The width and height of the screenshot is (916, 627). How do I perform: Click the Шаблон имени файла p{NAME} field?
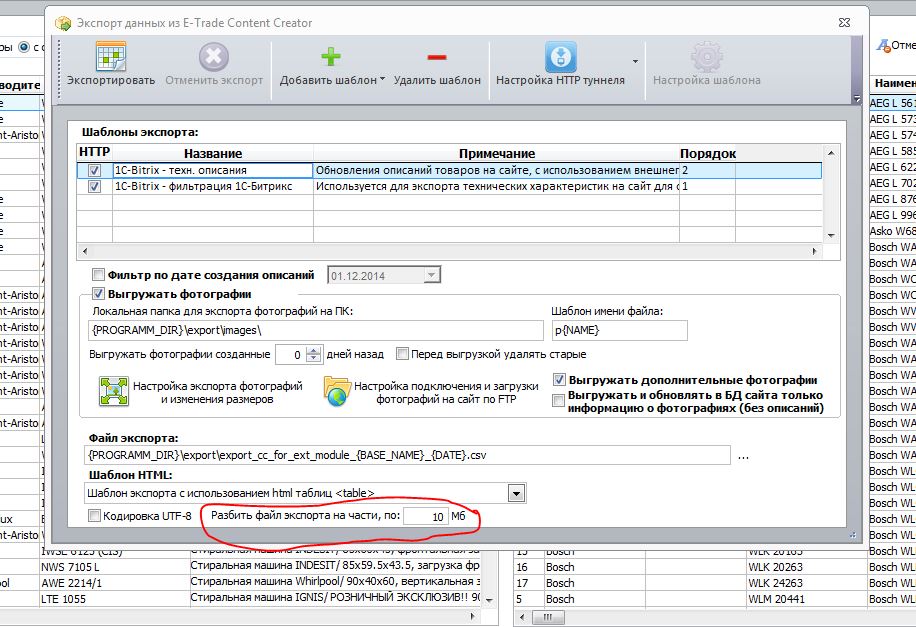click(619, 330)
